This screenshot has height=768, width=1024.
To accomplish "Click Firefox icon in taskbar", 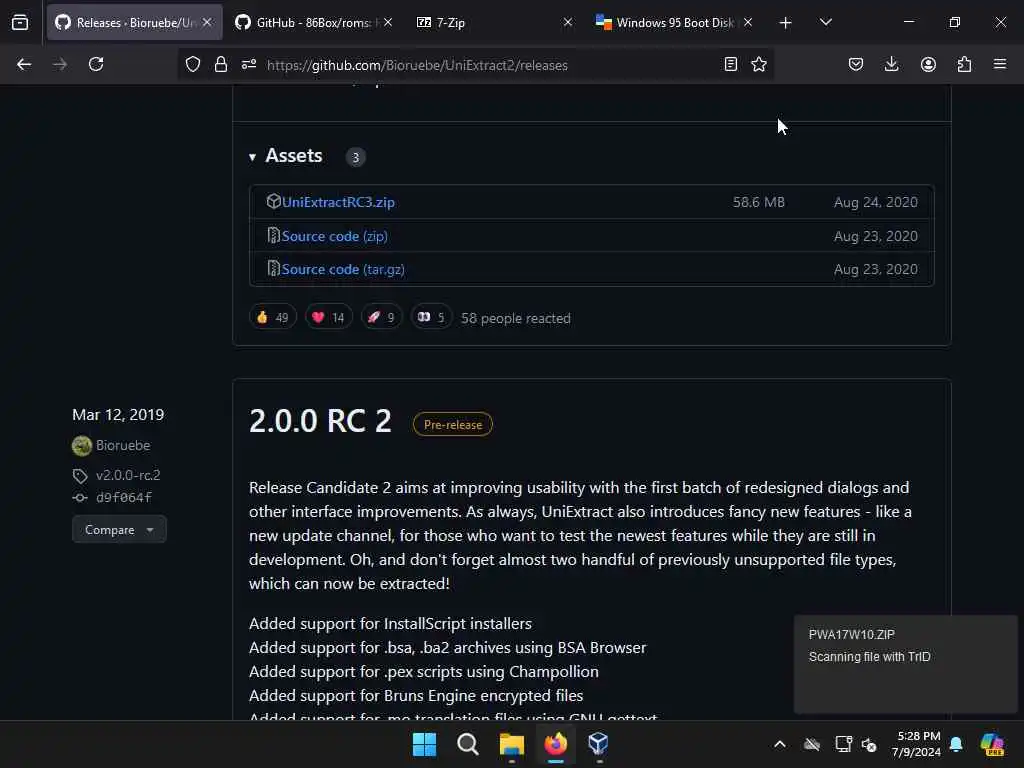I will [x=555, y=744].
